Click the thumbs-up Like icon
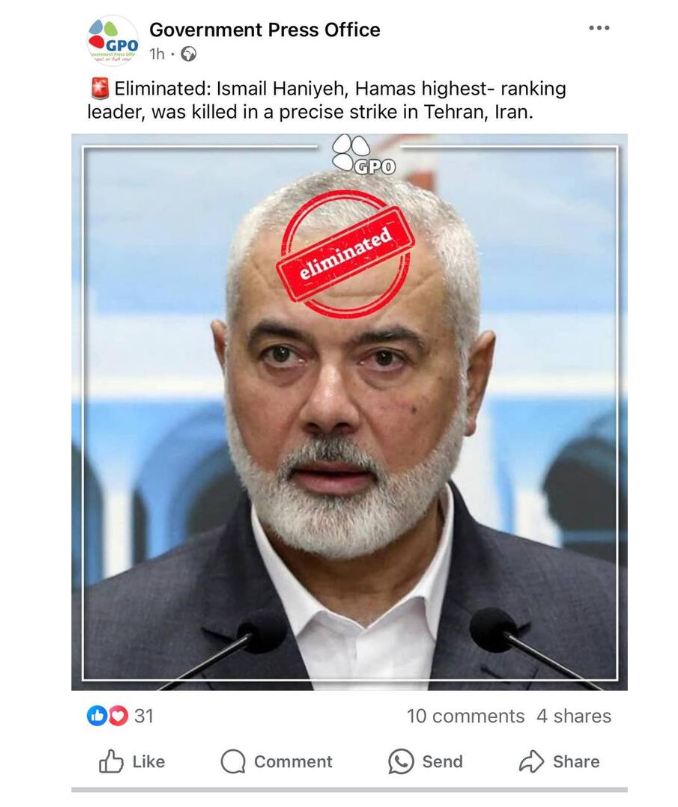 (111, 761)
